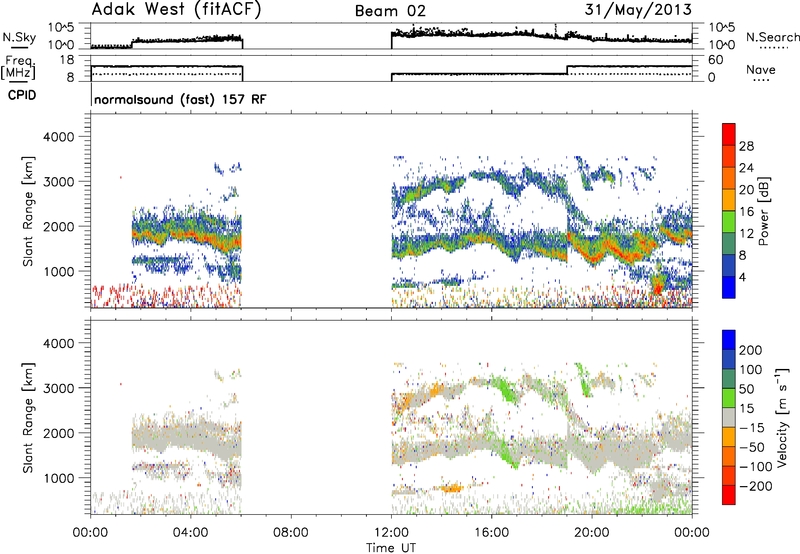Click the '4000' tick in power panel
Viewport: 800px width, 554px height.
click(x=59, y=137)
